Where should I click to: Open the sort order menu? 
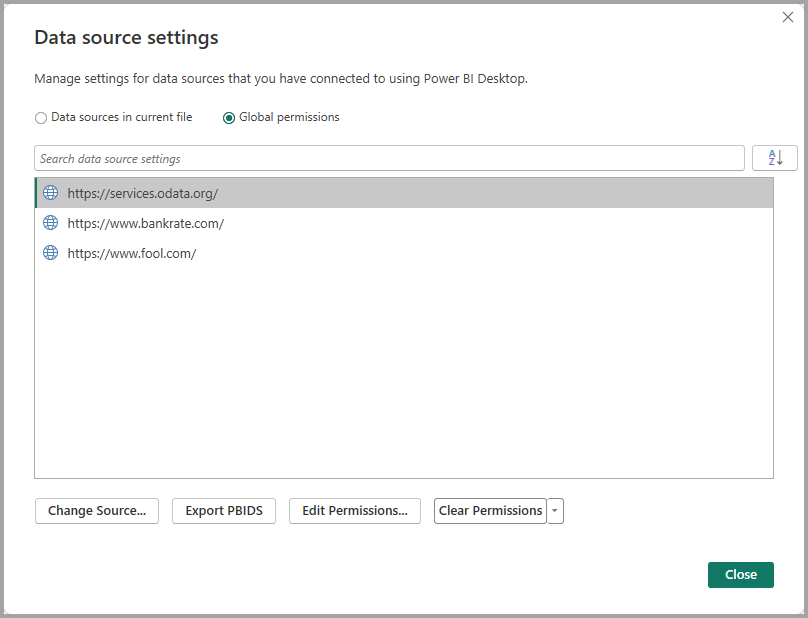775,157
